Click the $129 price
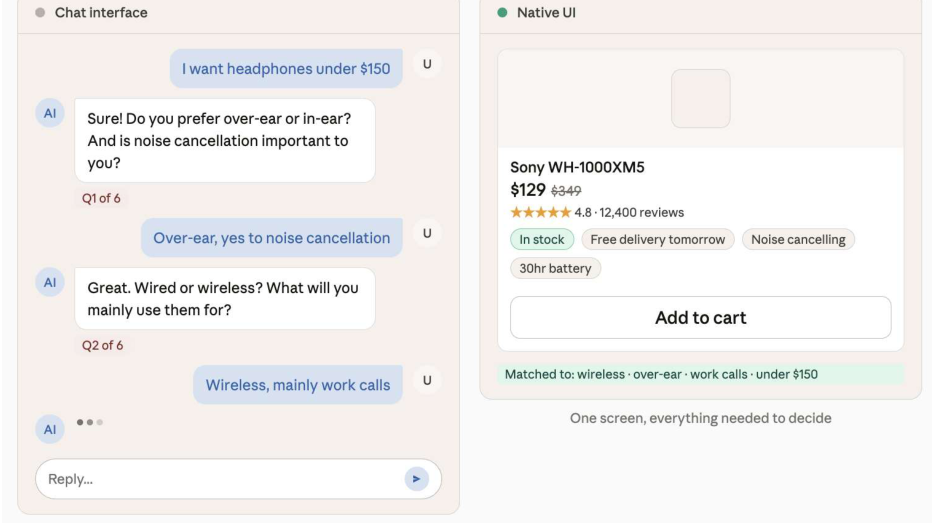The width and height of the screenshot is (932, 523). click(x=528, y=190)
